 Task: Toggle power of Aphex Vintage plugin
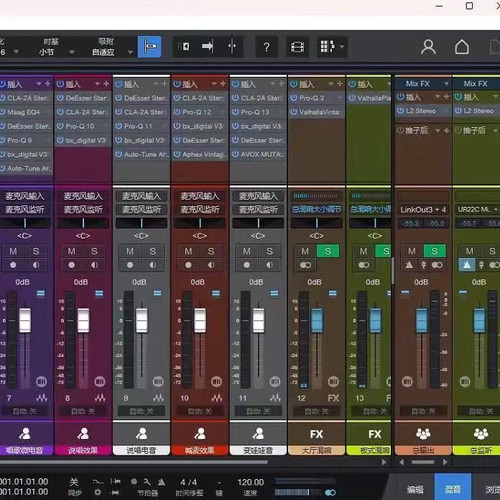click(177, 154)
